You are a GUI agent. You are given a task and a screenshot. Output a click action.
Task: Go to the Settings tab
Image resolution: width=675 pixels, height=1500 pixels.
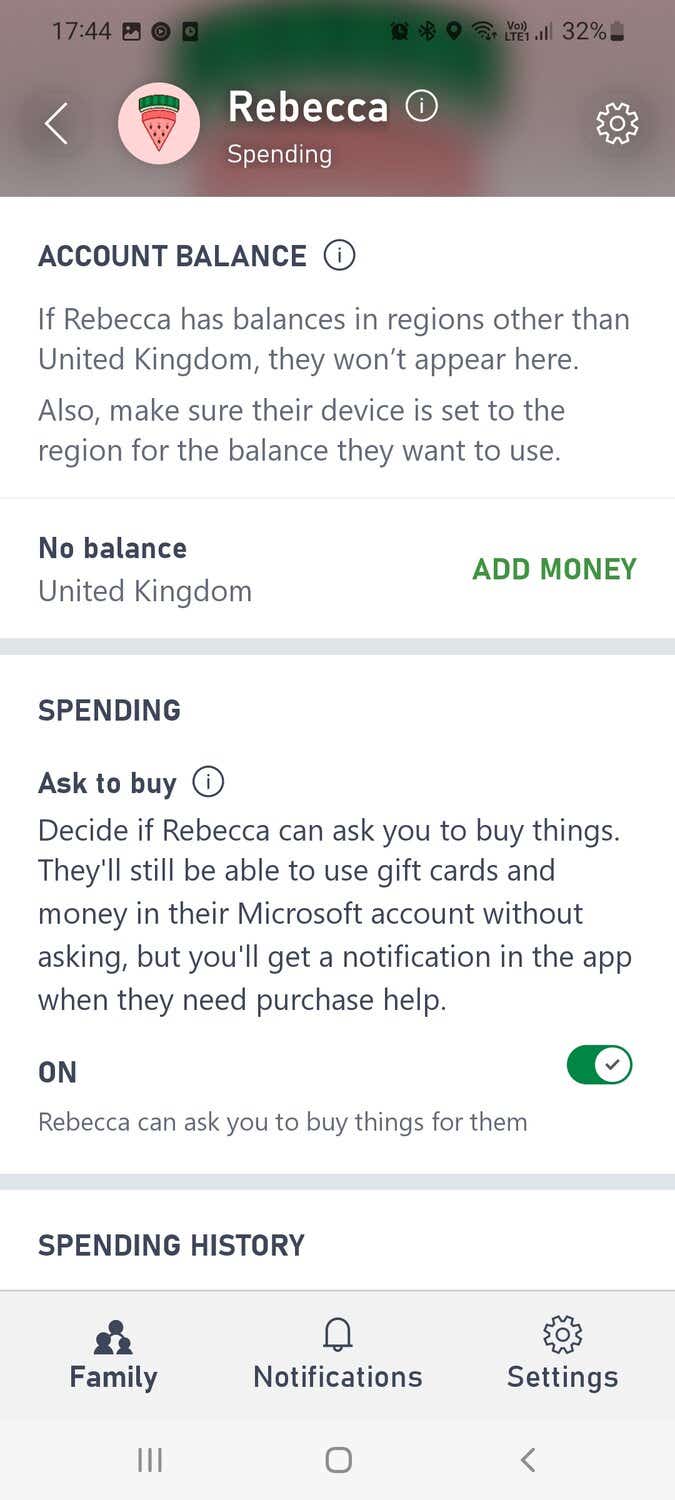pos(562,1376)
